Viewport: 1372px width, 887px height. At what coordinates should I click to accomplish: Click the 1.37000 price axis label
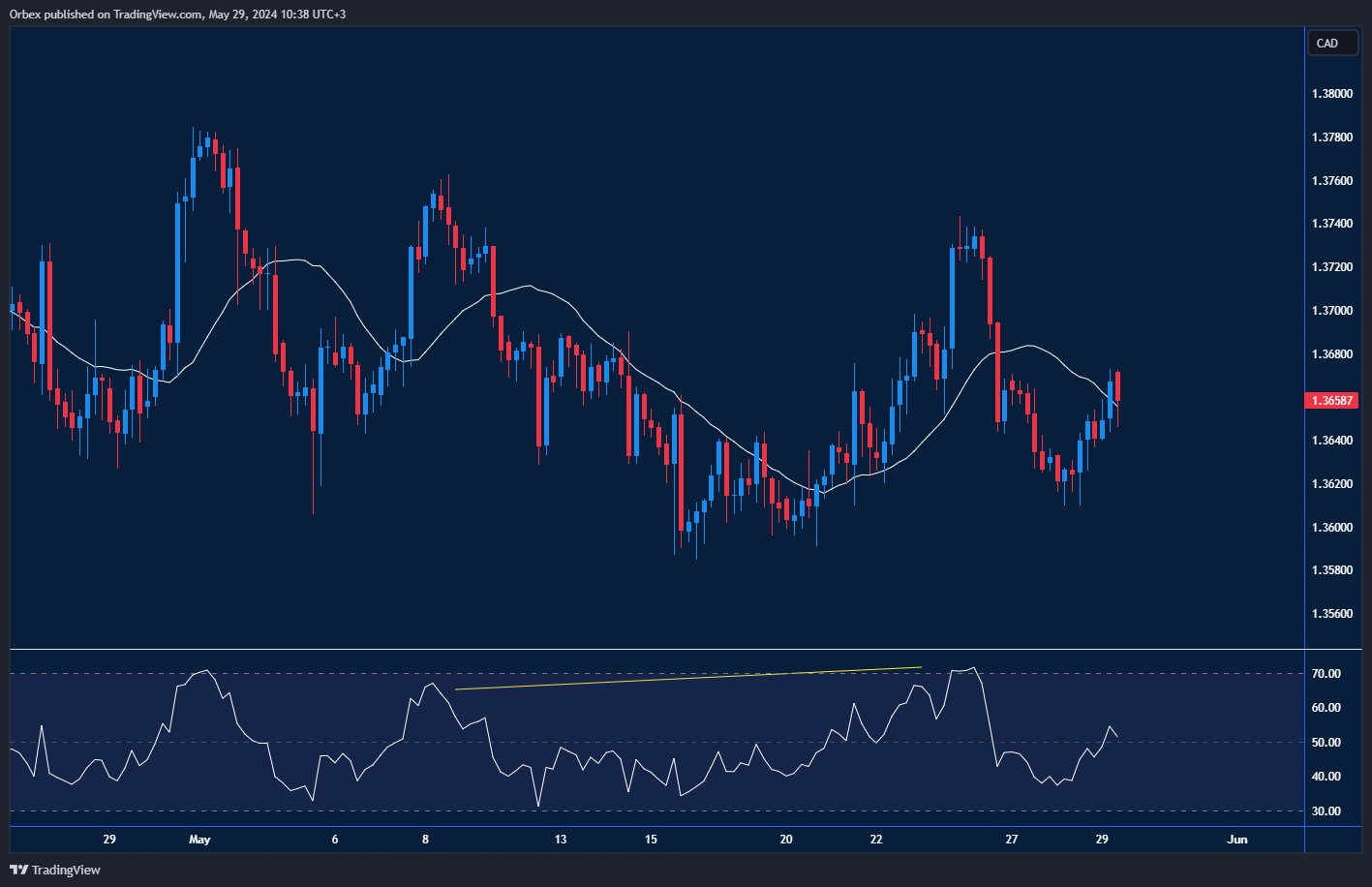[x=1331, y=311]
